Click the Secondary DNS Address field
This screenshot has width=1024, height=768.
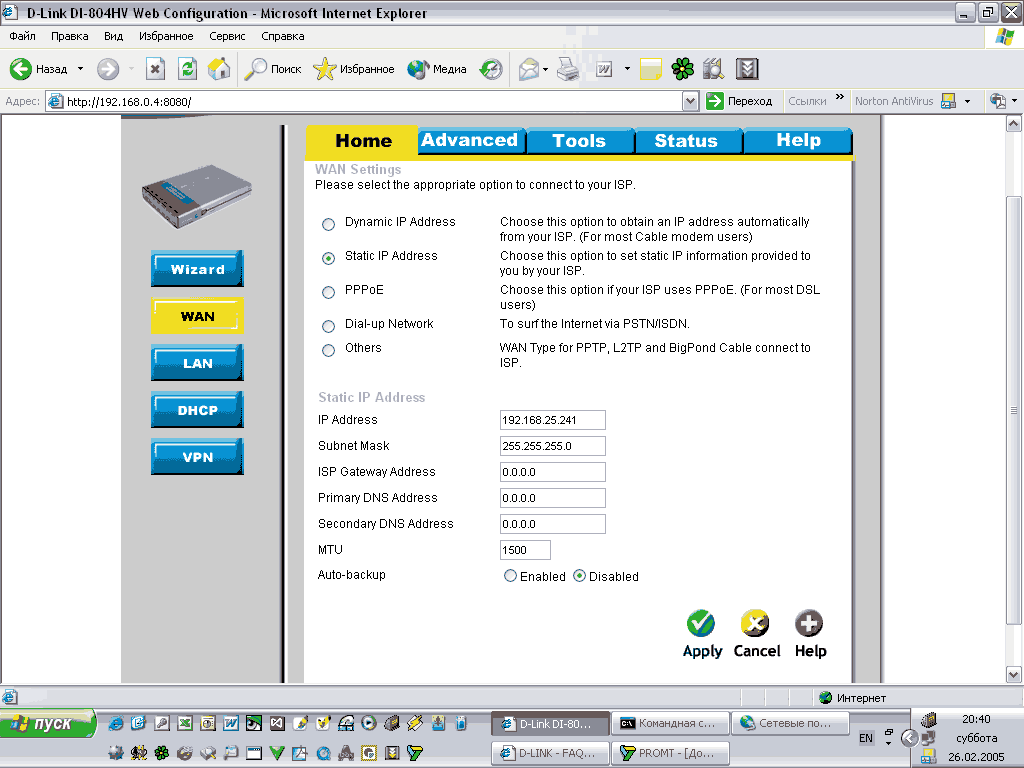point(552,524)
